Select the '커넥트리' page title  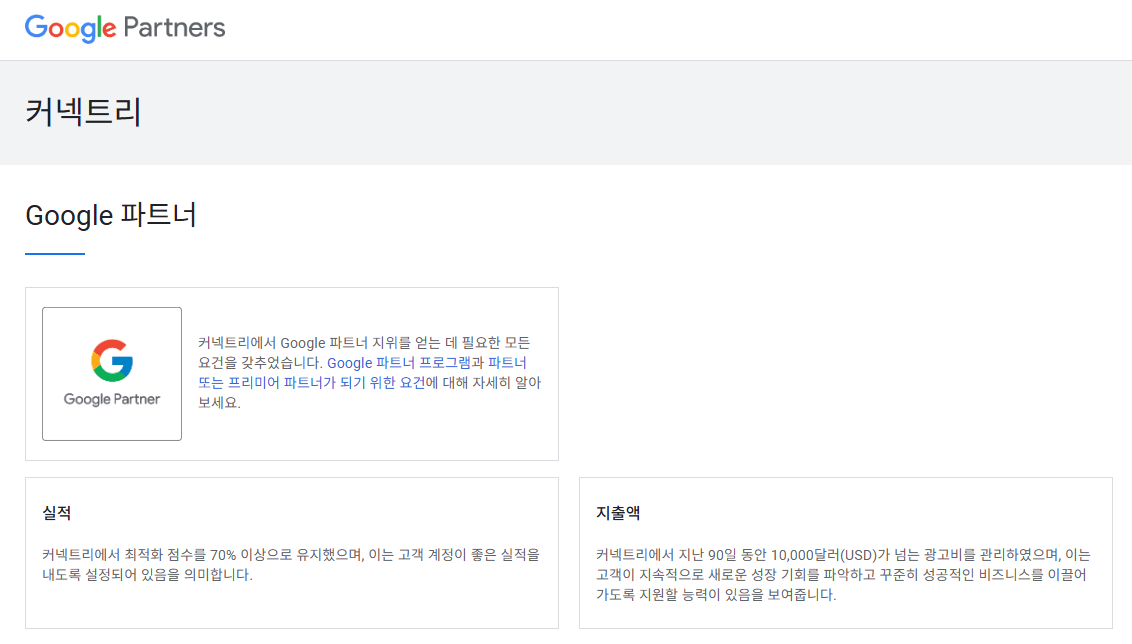(83, 112)
